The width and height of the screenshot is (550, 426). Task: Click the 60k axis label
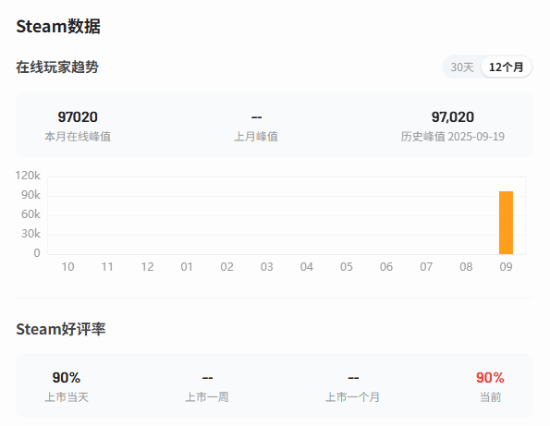click(x=31, y=214)
